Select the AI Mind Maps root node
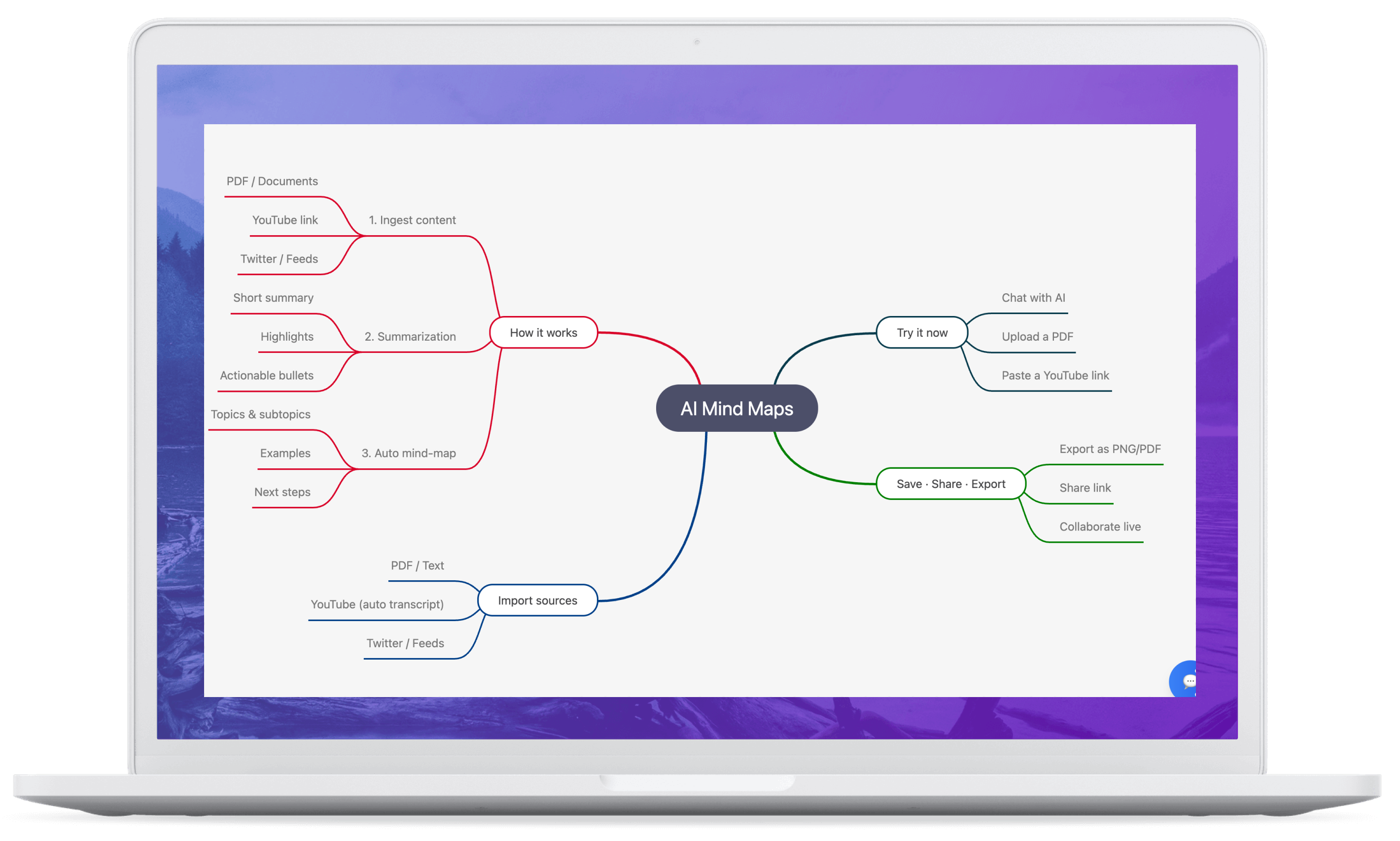The height and width of the screenshot is (841, 1400). tap(736, 408)
